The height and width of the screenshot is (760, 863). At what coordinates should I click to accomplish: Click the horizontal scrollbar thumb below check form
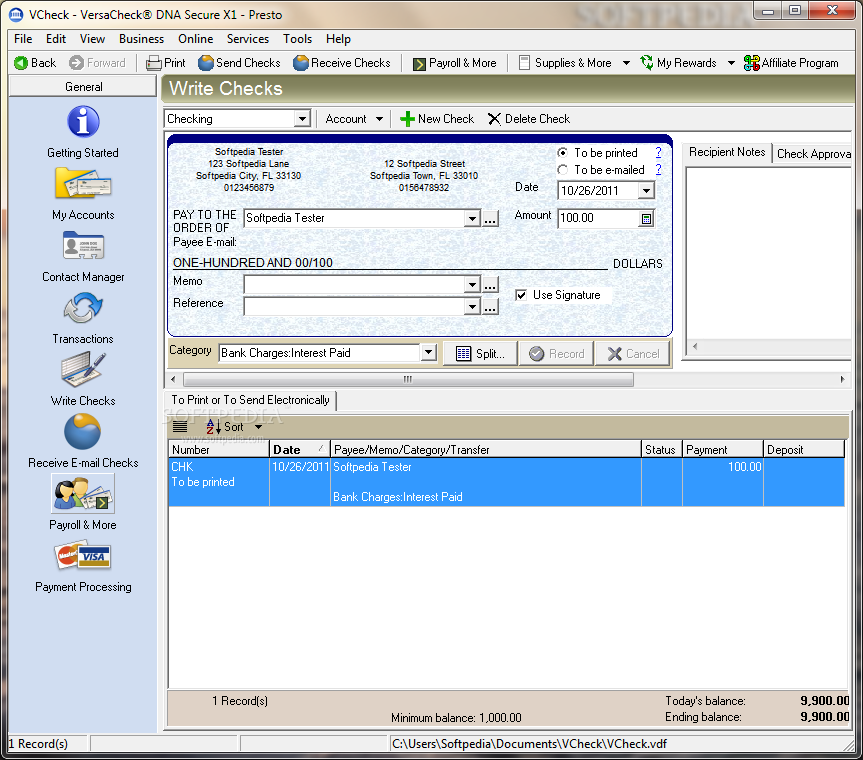(408, 379)
